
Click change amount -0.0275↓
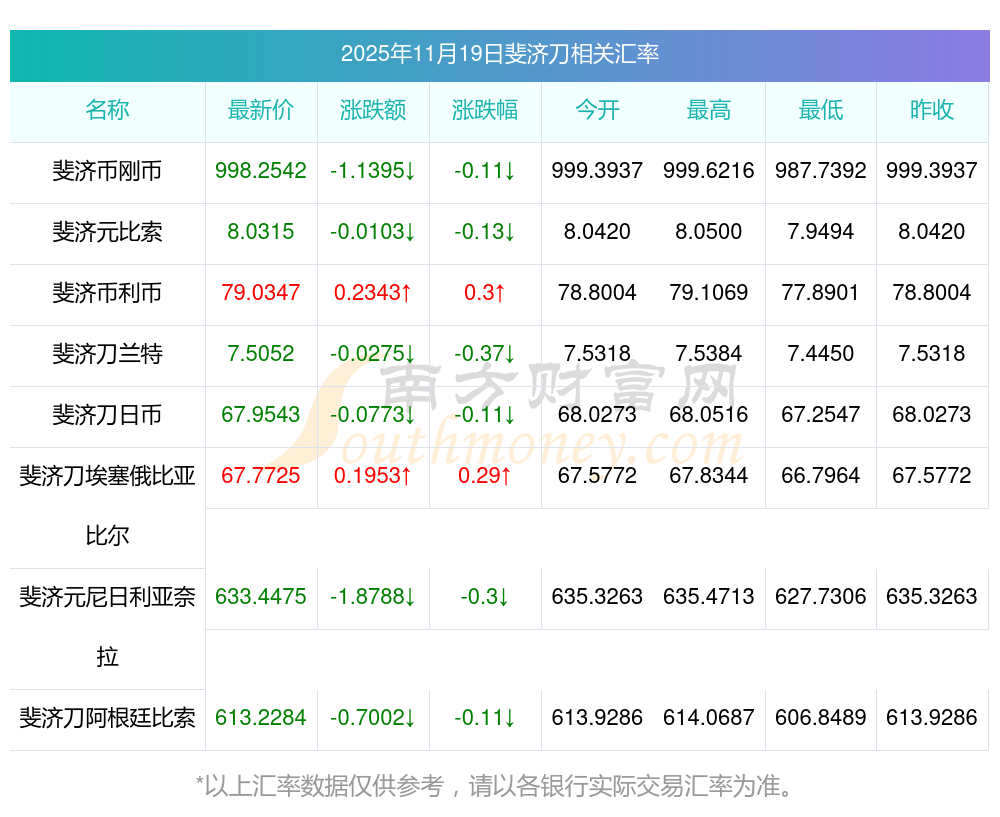click(373, 353)
